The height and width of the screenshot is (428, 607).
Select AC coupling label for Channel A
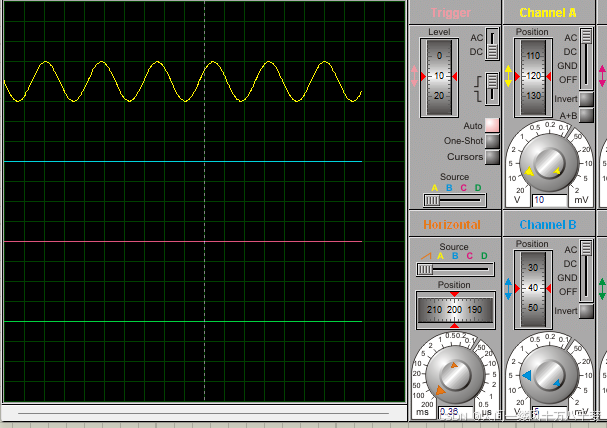pos(571,38)
